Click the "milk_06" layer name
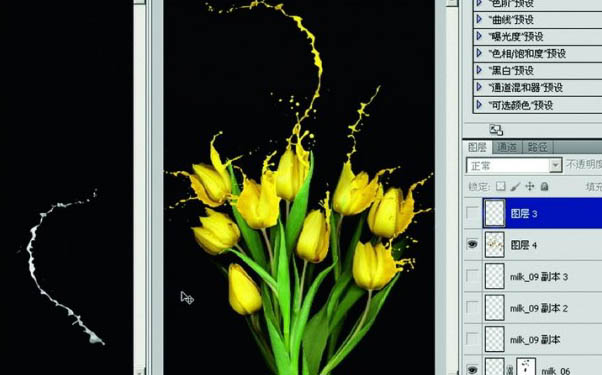 (556, 371)
